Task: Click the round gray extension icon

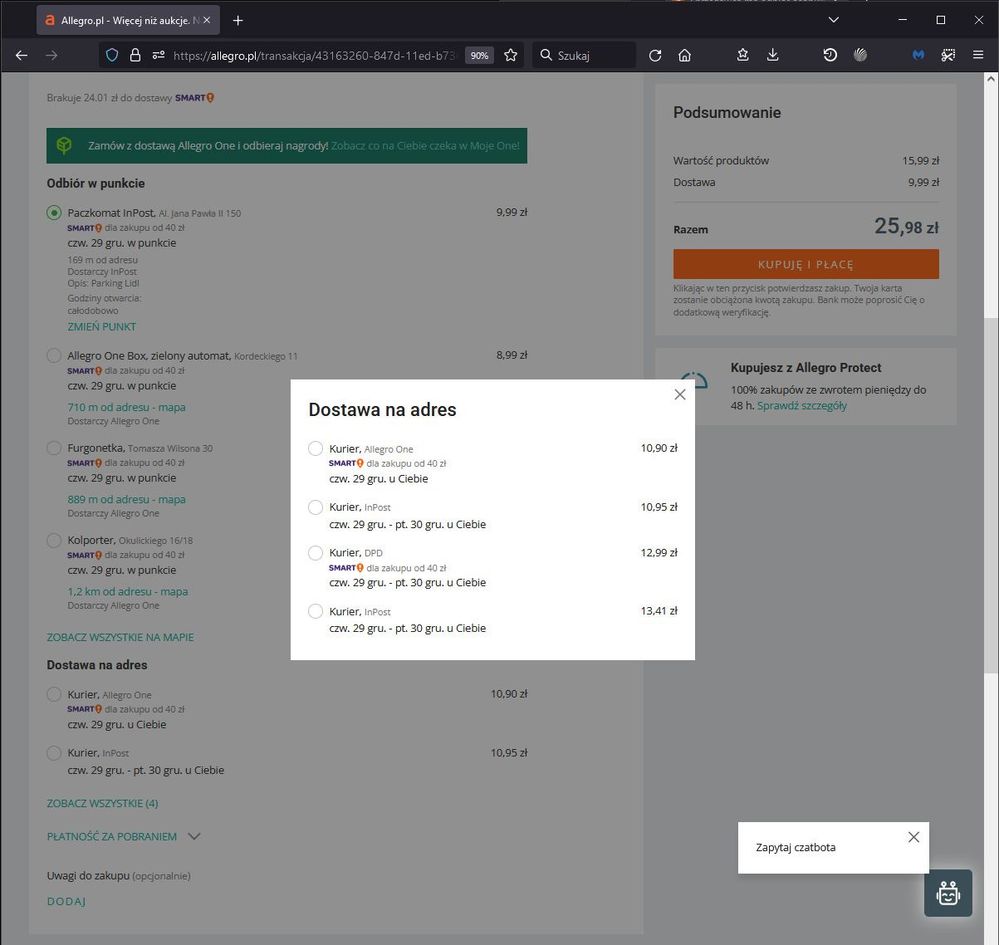Action: point(860,55)
